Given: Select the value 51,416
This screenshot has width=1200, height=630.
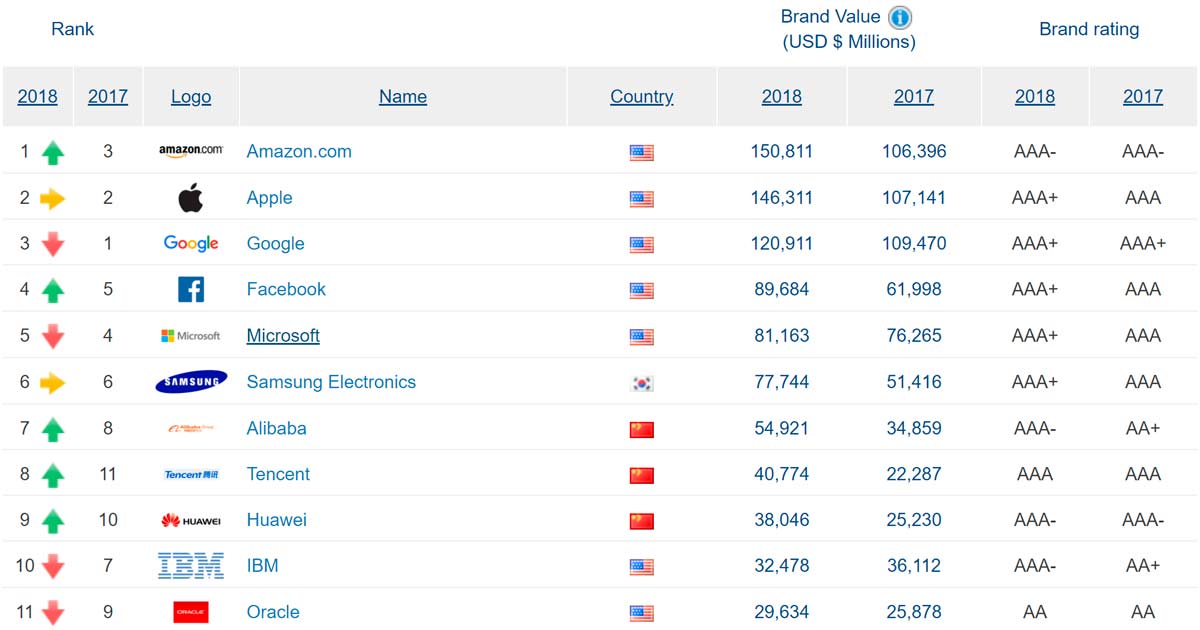Looking at the screenshot, I should [914, 382].
